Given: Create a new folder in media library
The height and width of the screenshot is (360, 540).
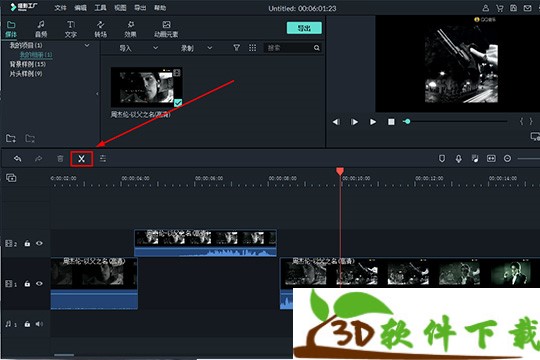Looking at the screenshot, I should 11,138.
